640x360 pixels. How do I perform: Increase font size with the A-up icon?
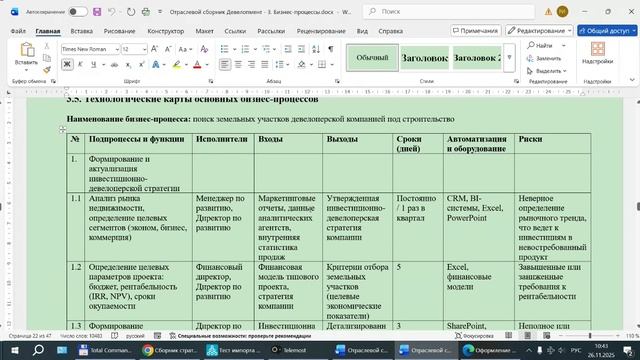point(154,49)
